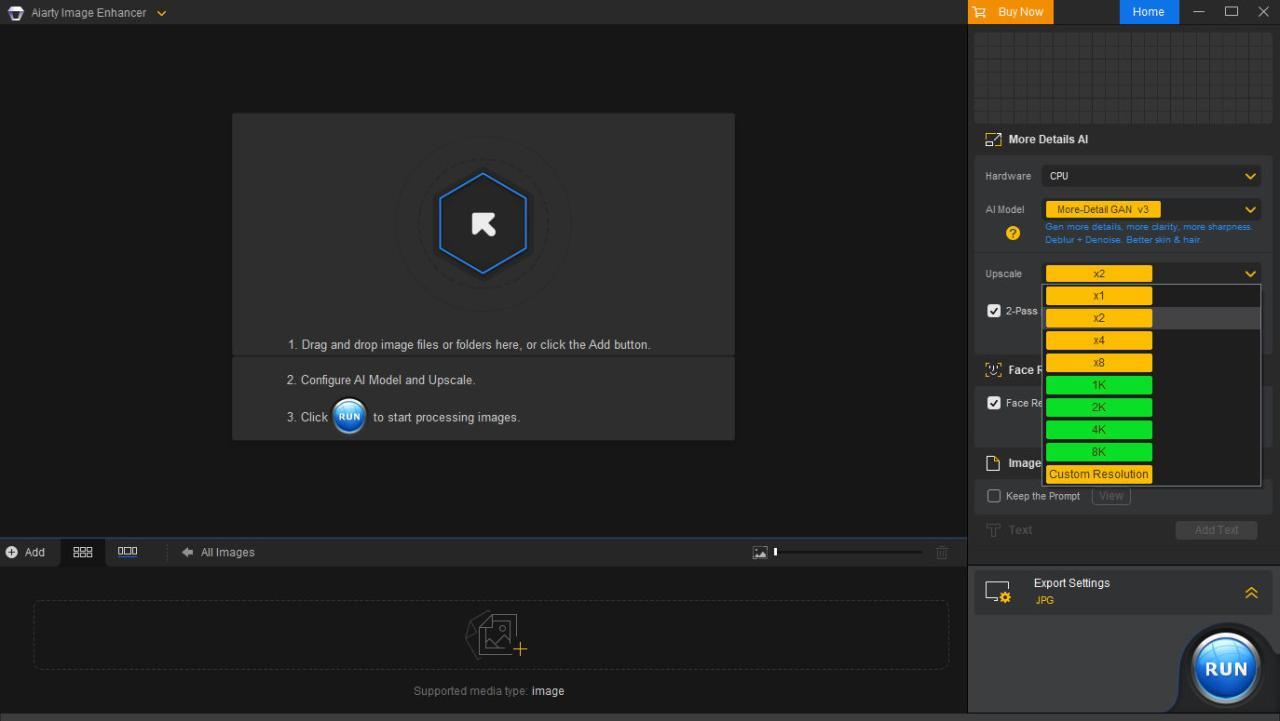Expand the AI Model dropdown

click(x=1250, y=210)
